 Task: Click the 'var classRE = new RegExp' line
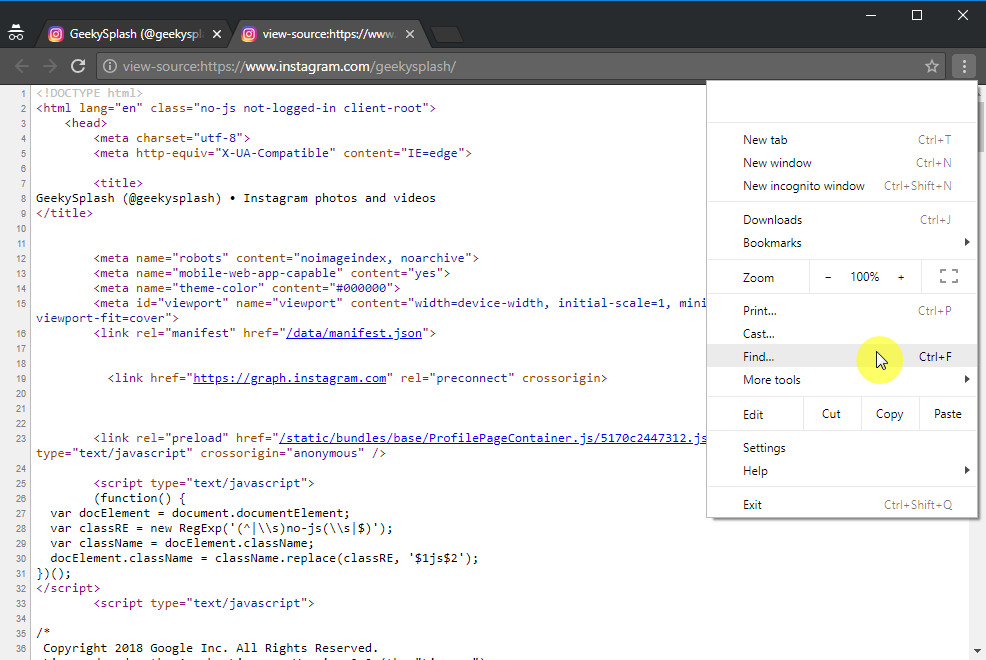coord(221,528)
